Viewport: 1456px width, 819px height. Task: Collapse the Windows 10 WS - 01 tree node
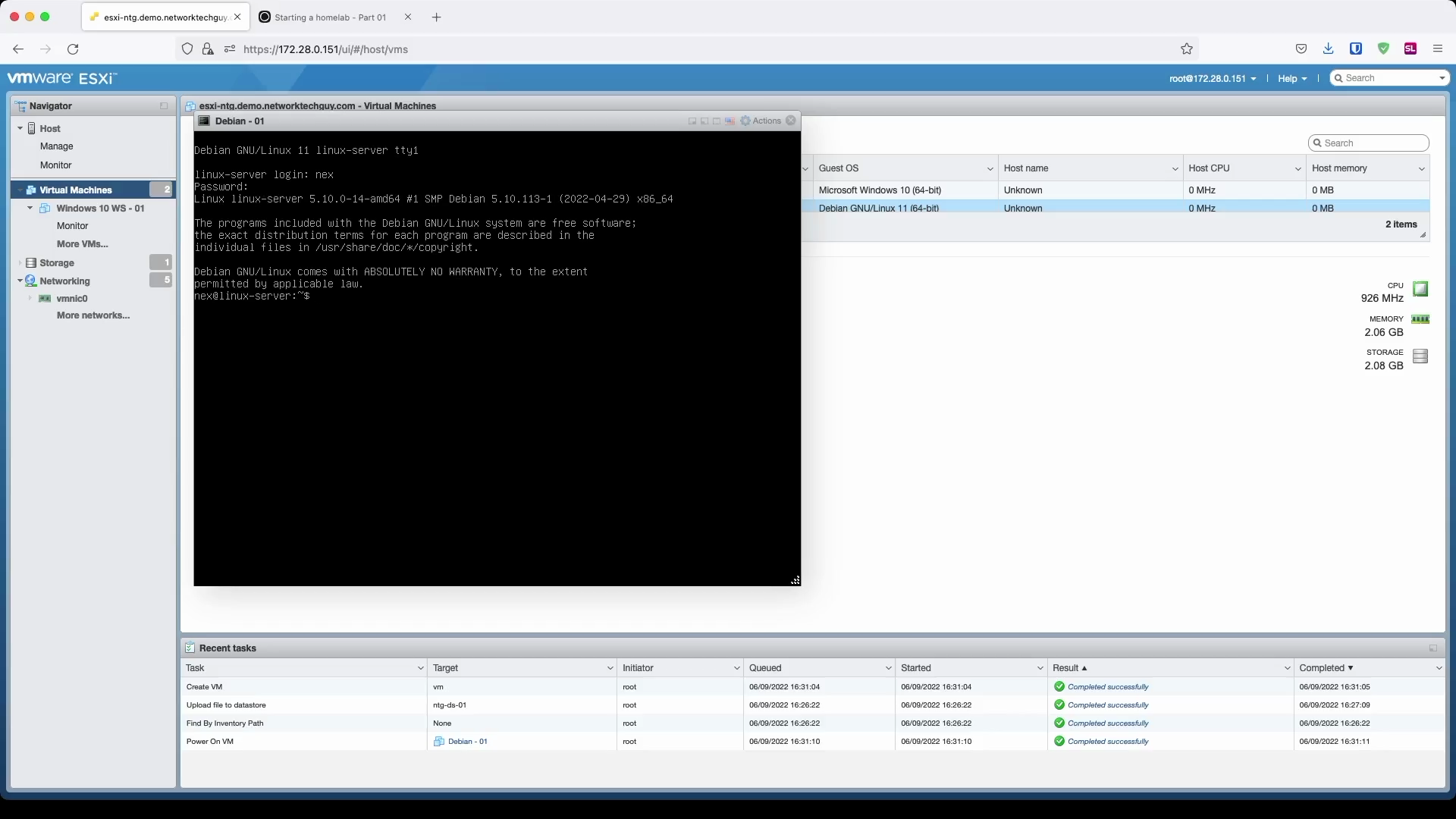[30, 208]
